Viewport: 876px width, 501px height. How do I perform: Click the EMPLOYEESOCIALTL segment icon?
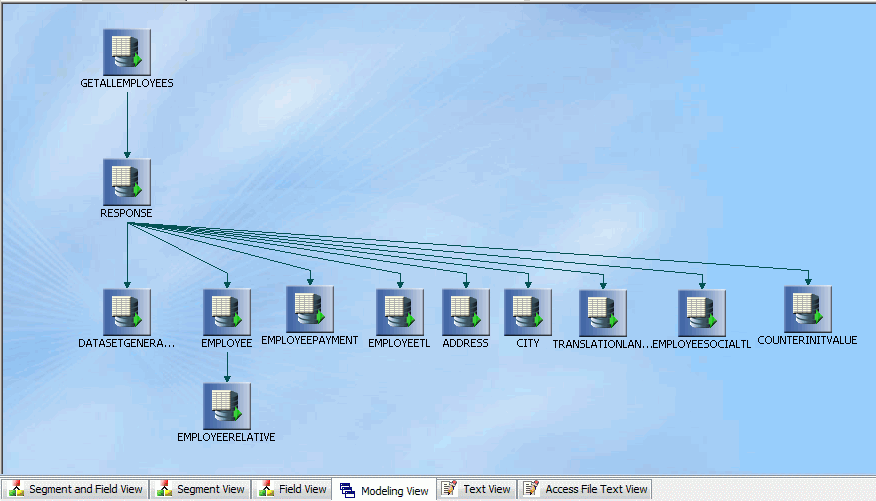pos(701,312)
